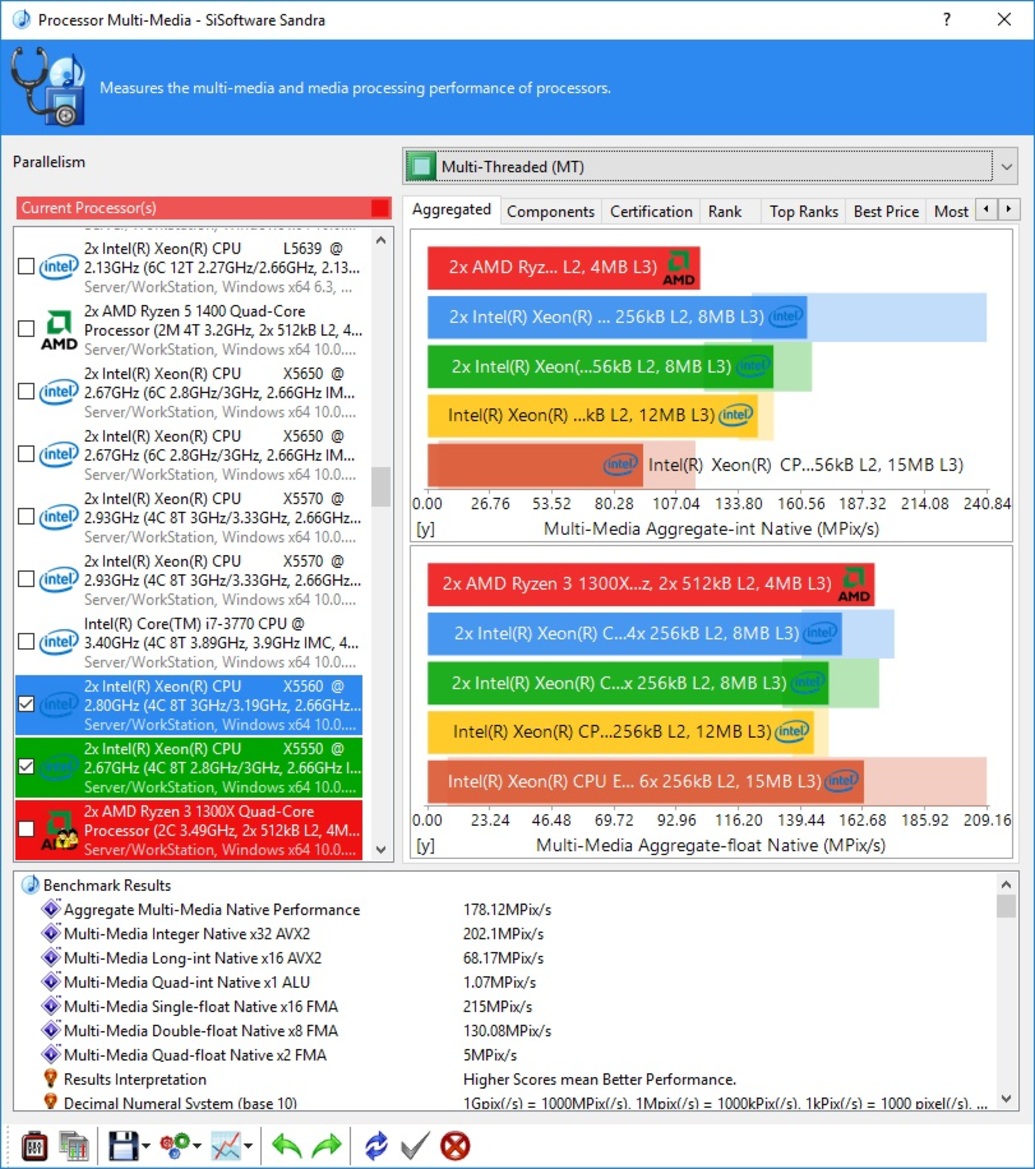
Task: Click the tab strip left scroll arrow
Action: click(987, 209)
